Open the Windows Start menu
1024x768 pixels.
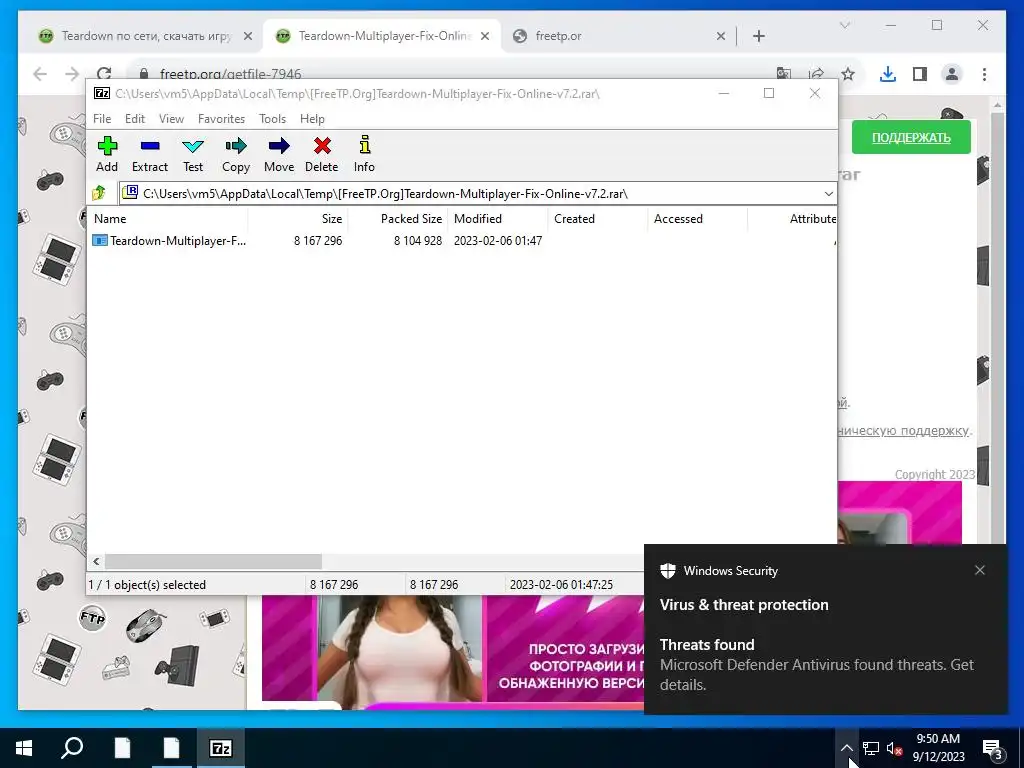[24, 748]
